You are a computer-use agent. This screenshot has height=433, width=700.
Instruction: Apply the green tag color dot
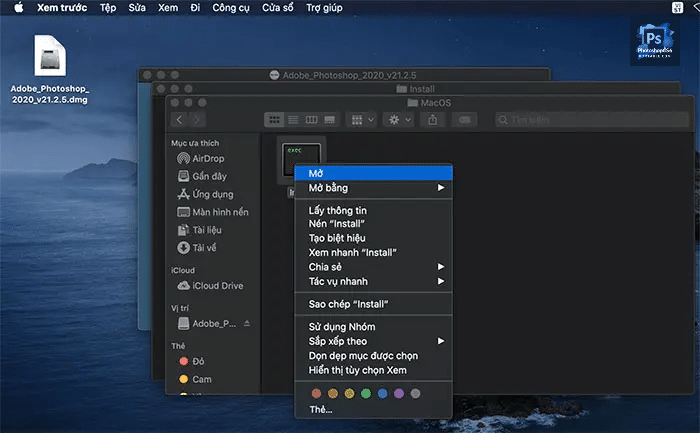point(367,394)
